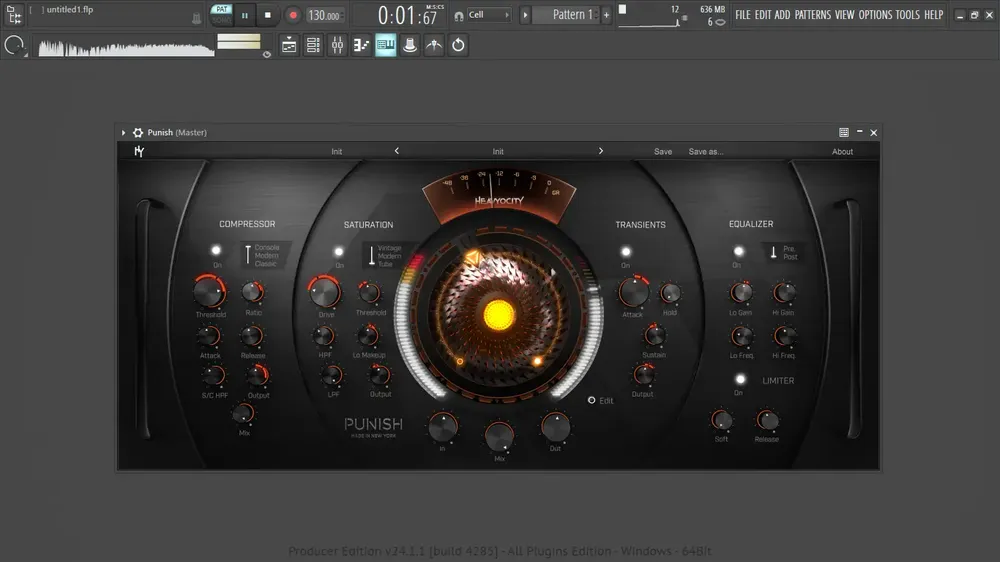Image resolution: width=1000 pixels, height=562 pixels.
Task: Click the Heavyocity logo icon
Action: coord(139,151)
